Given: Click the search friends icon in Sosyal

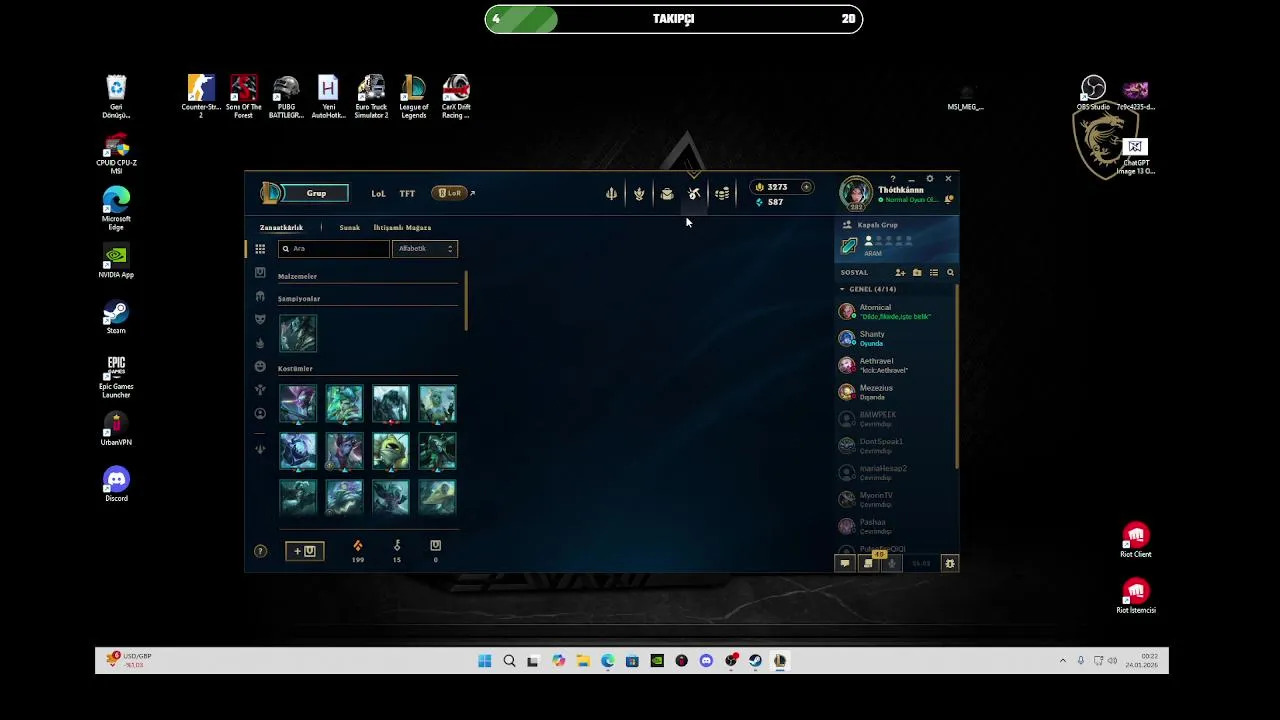Looking at the screenshot, I should pyautogui.click(x=950, y=273).
